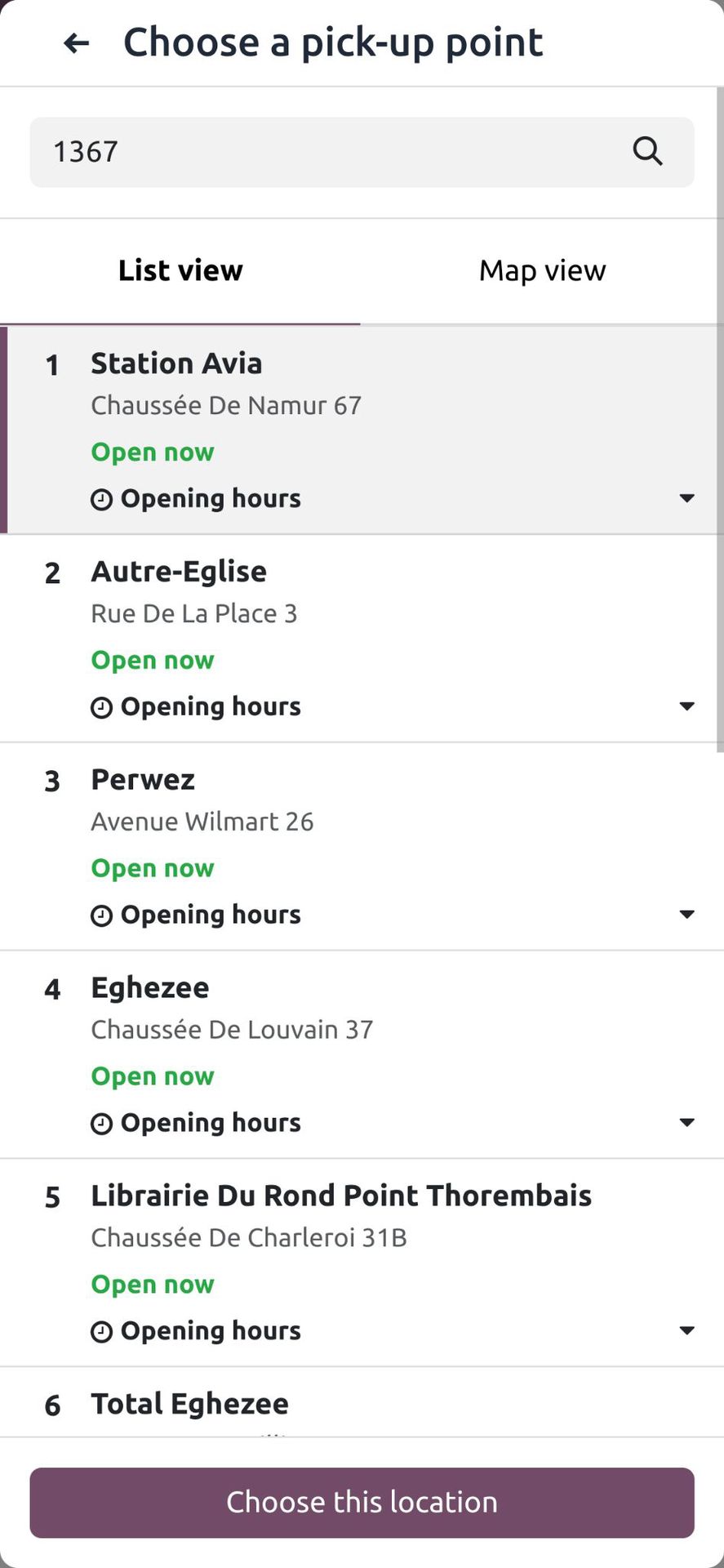Click the clock icon under Librairie Du Rond Point
This screenshot has height=1568, width=724.
coord(101,1333)
